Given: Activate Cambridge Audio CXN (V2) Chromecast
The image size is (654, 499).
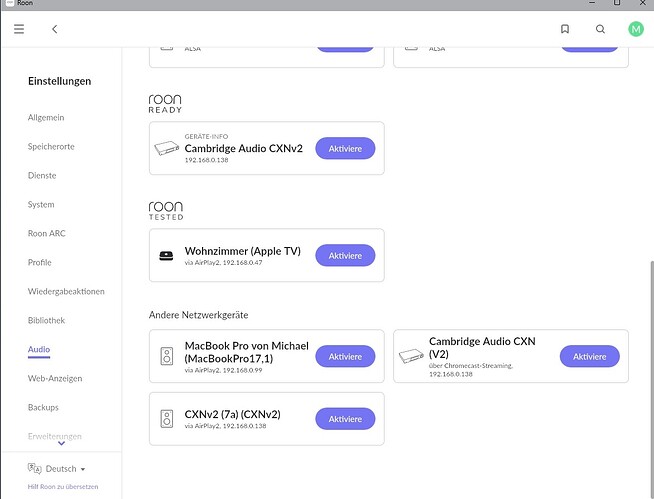Looking at the screenshot, I should (589, 356).
